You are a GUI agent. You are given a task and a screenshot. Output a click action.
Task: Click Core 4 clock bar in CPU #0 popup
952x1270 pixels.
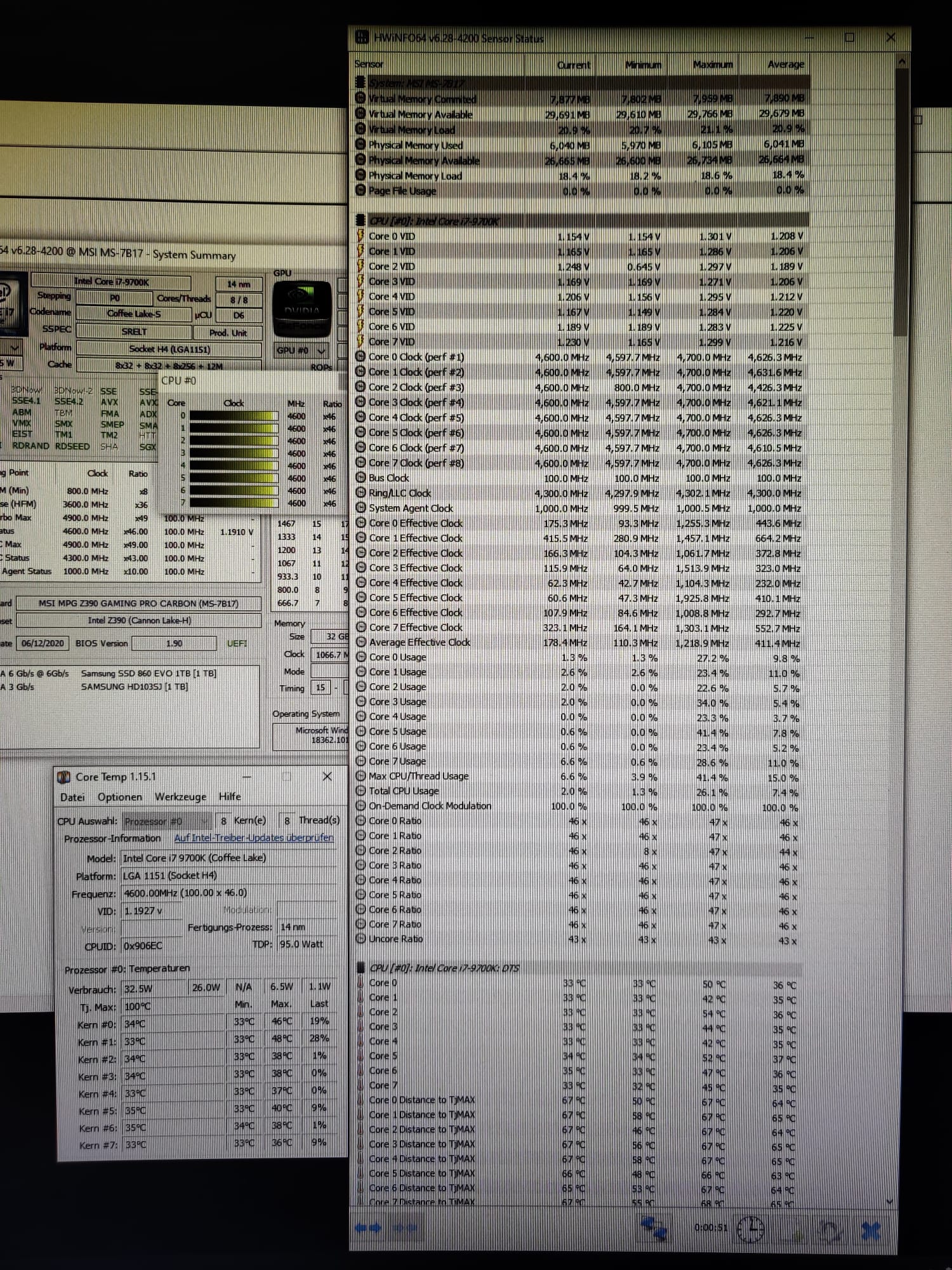pyautogui.click(x=234, y=465)
